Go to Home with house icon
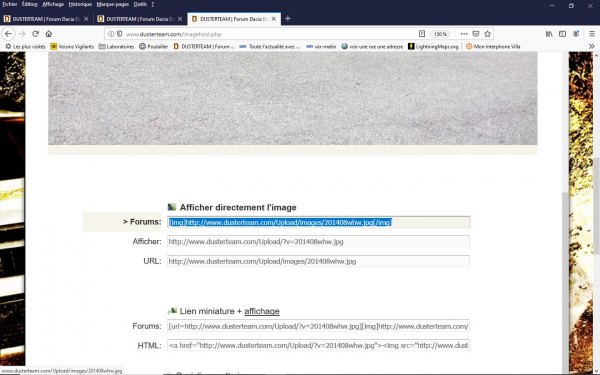The image size is (600, 375). coord(49,34)
